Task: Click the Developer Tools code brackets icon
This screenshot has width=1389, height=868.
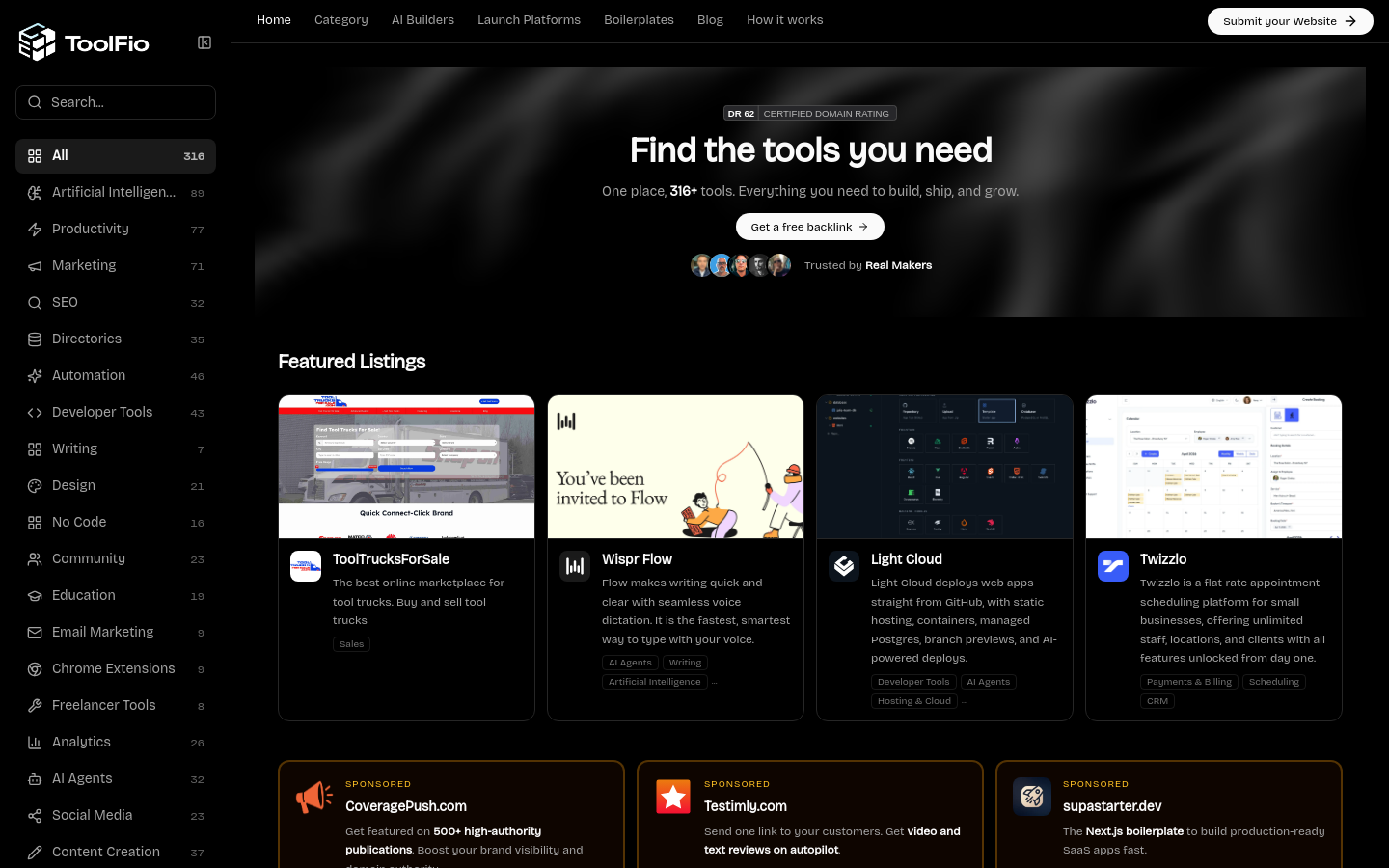Action: point(35,413)
